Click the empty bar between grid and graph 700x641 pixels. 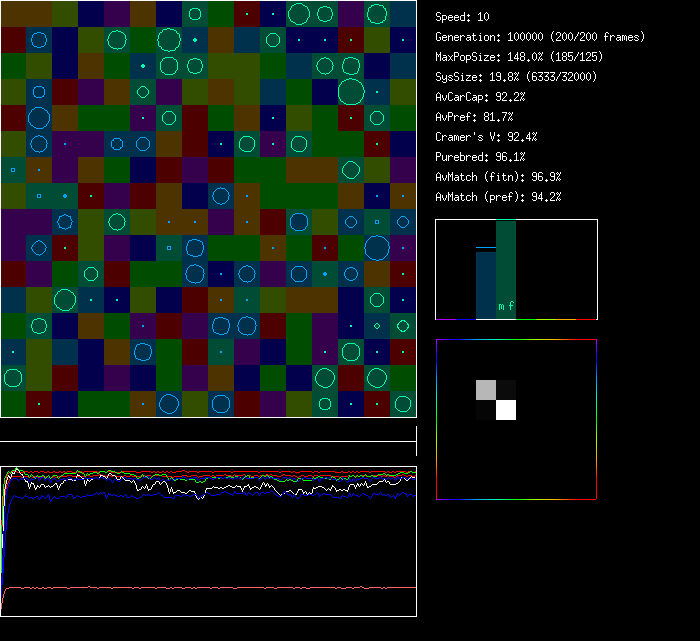pyautogui.click(x=208, y=431)
